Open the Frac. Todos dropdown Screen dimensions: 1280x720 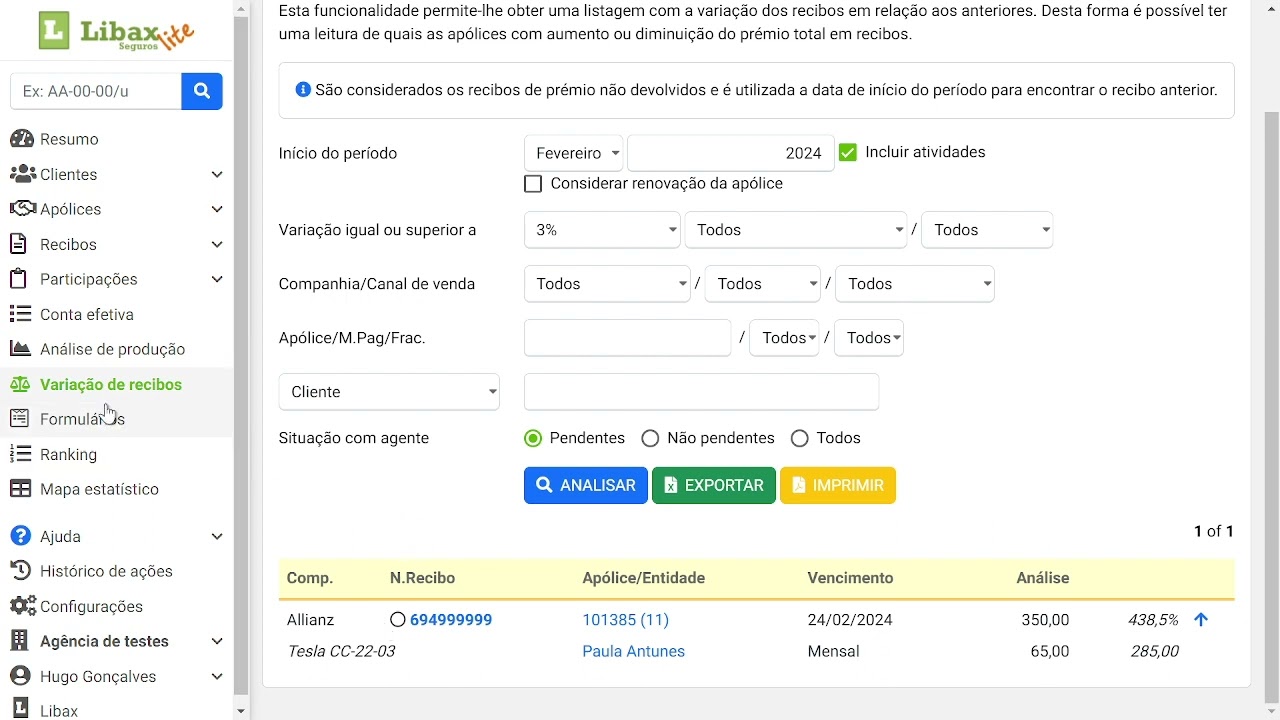869,338
